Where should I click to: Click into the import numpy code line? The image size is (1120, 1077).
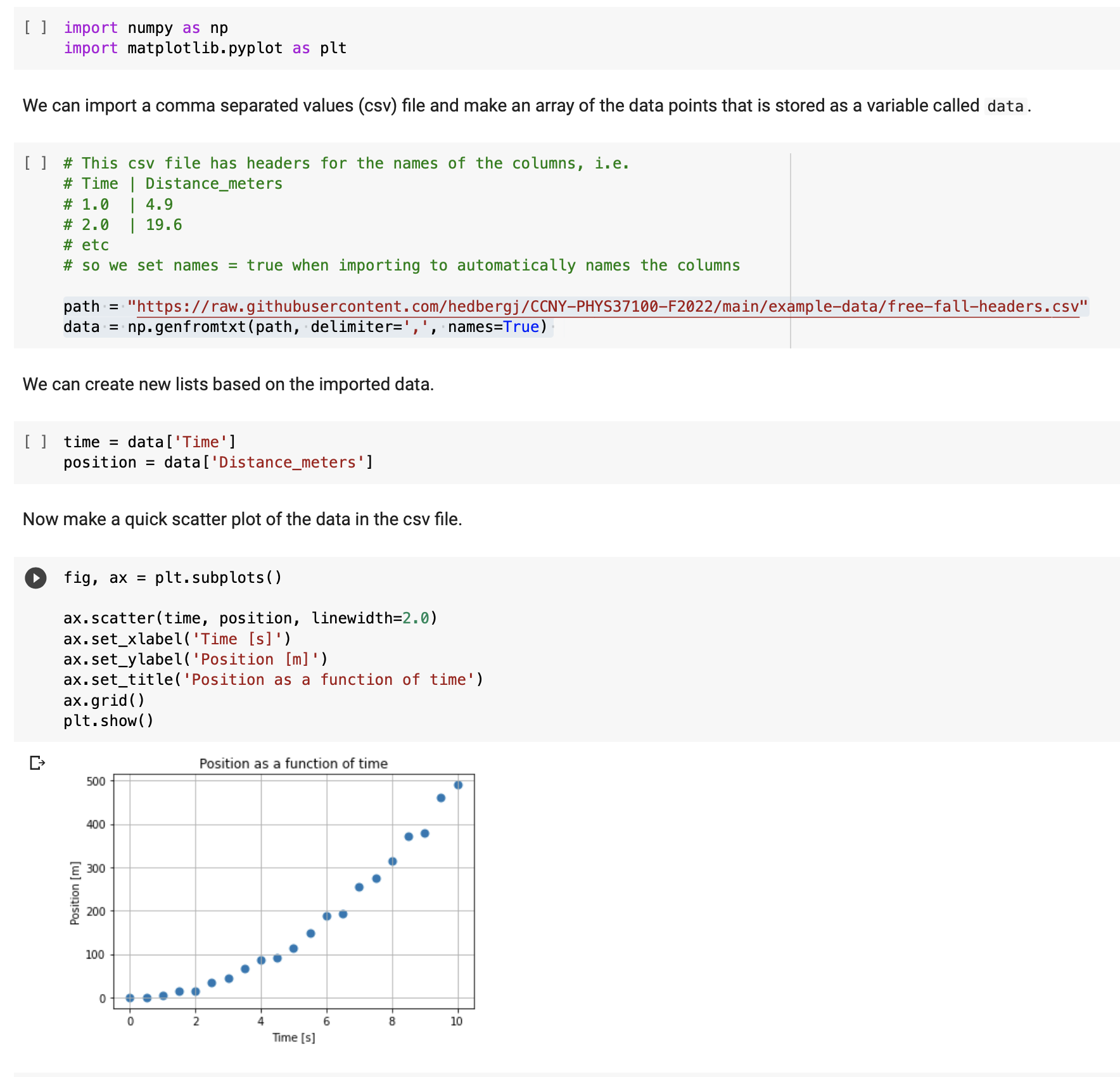(146, 28)
